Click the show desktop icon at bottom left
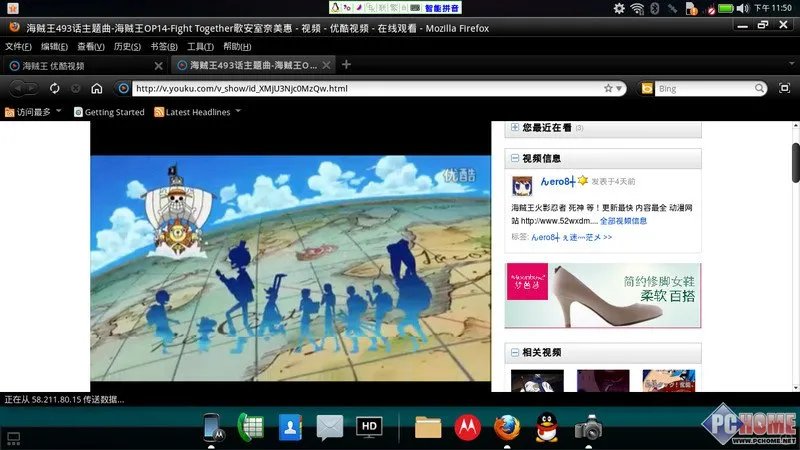The image size is (800, 450). pyautogui.click(x=13, y=438)
